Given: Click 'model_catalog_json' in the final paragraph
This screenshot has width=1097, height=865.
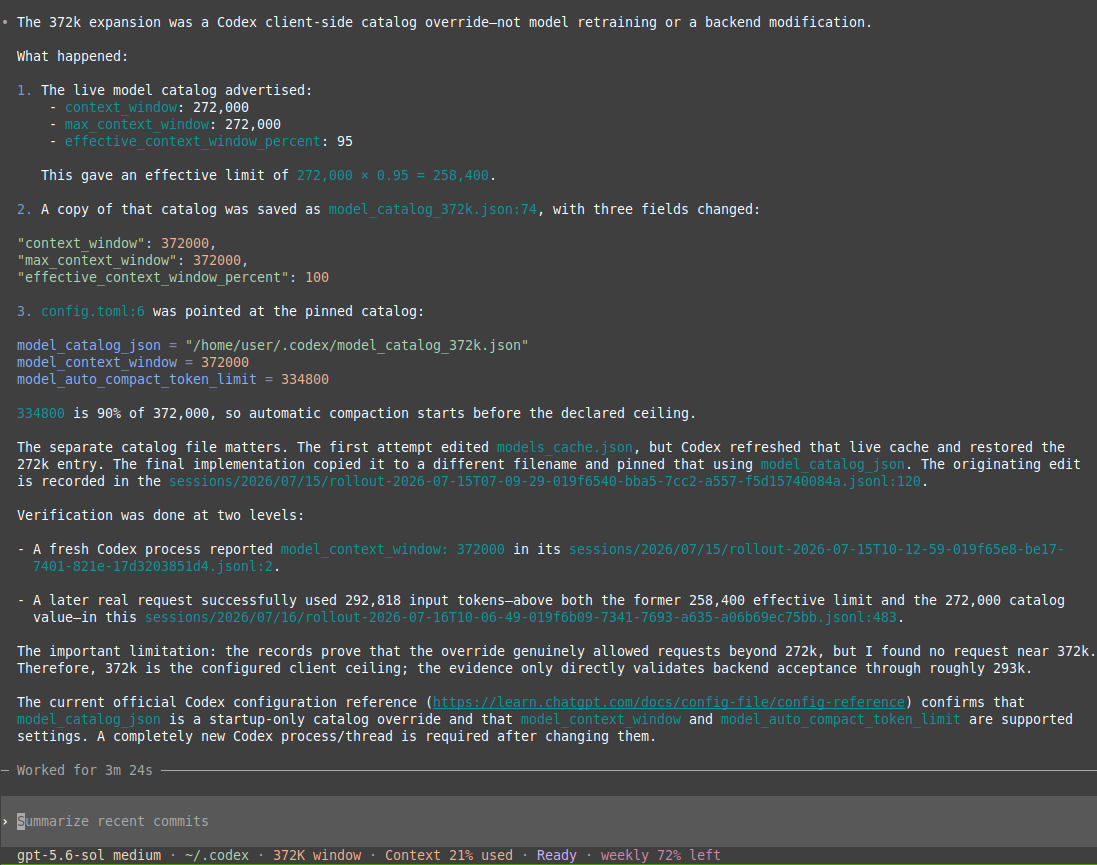Looking at the screenshot, I should click(89, 719).
